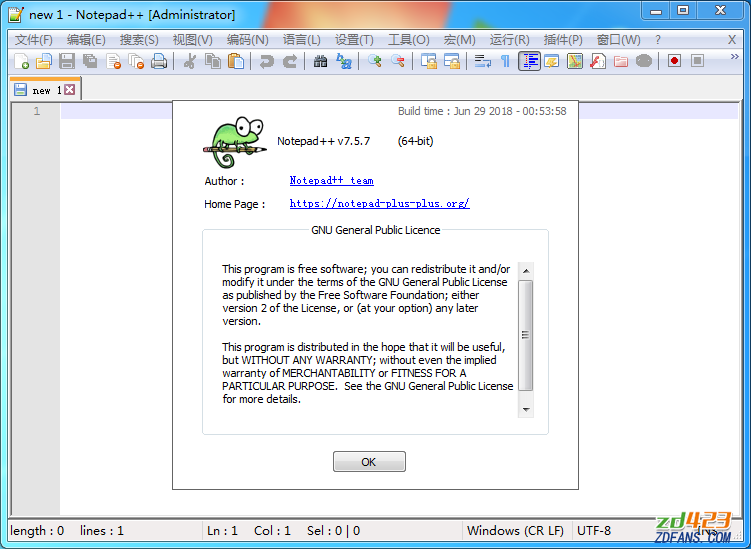Screen dimensions: 751x549
Task: Click Windows (CR LF) in status bar
Action: click(515, 531)
